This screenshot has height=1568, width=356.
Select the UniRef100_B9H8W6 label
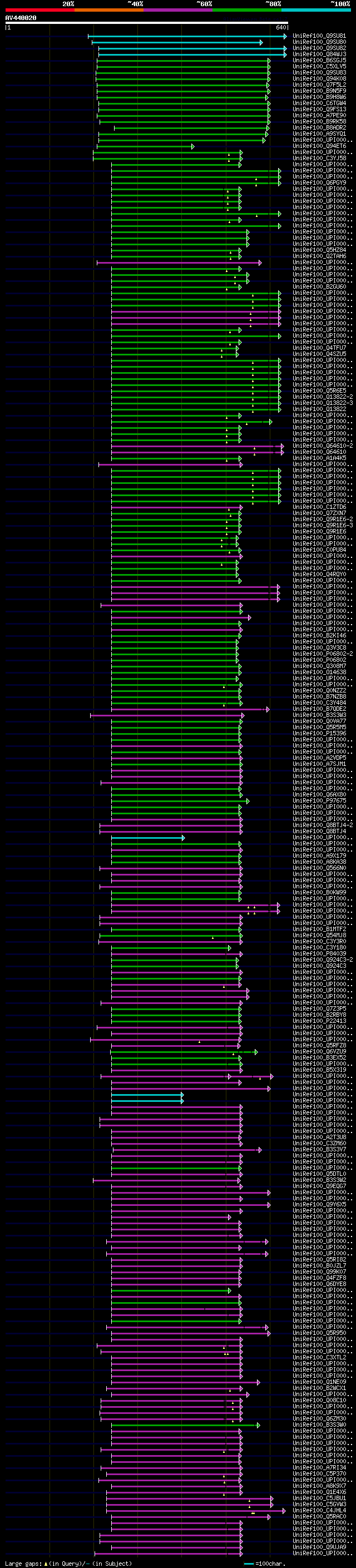[x=319, y=97]
